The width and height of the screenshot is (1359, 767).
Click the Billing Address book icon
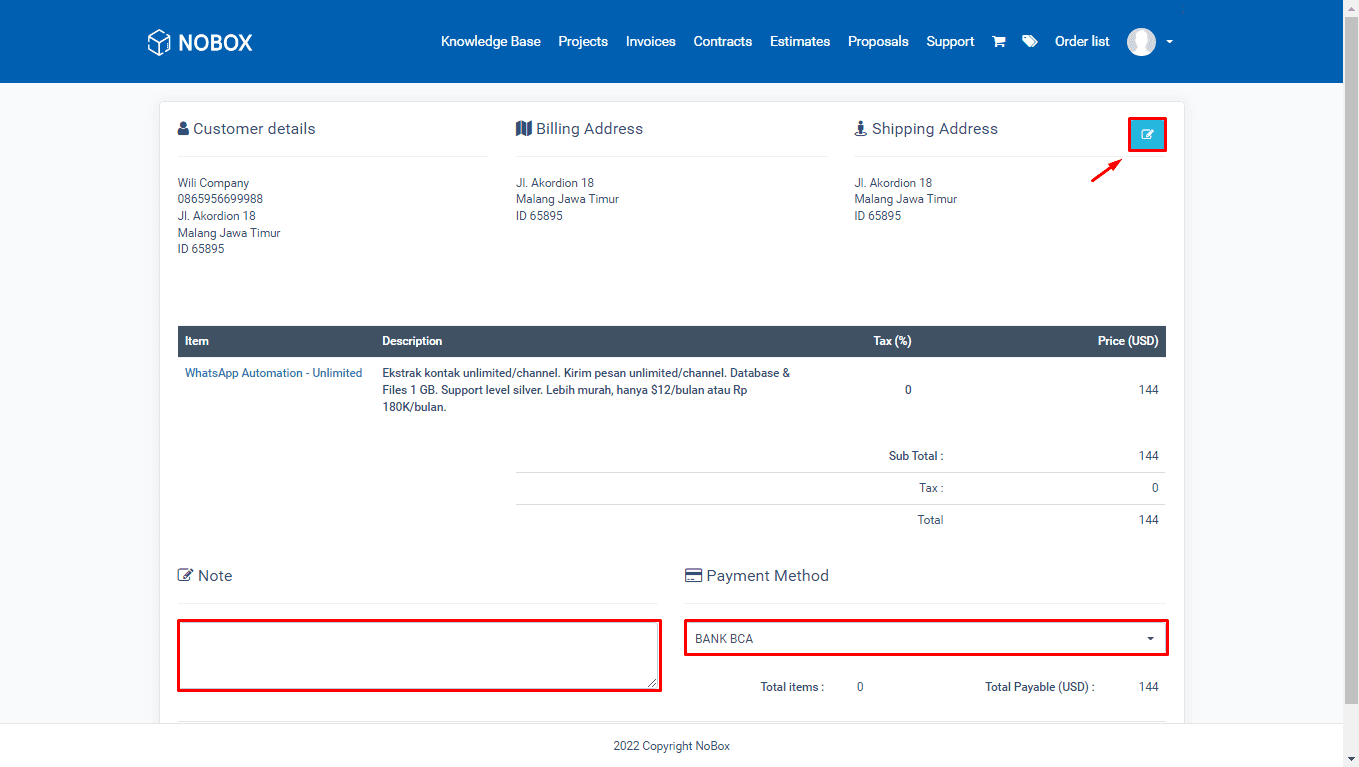pos(523,127)
